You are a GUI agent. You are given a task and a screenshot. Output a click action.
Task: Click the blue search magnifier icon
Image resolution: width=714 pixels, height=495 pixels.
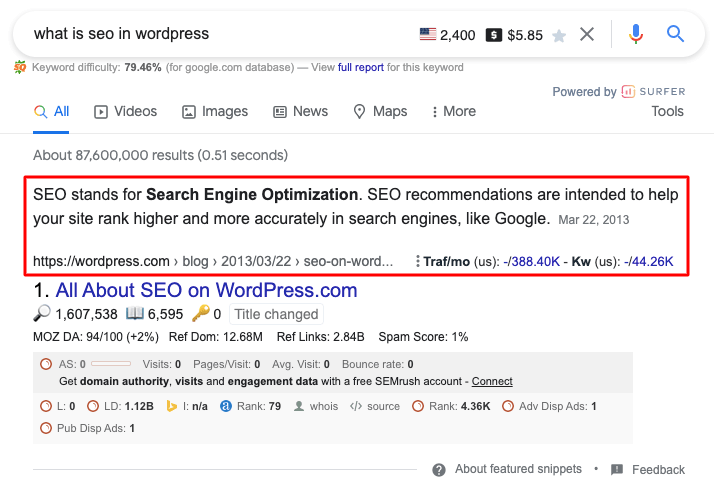point(675,34)
